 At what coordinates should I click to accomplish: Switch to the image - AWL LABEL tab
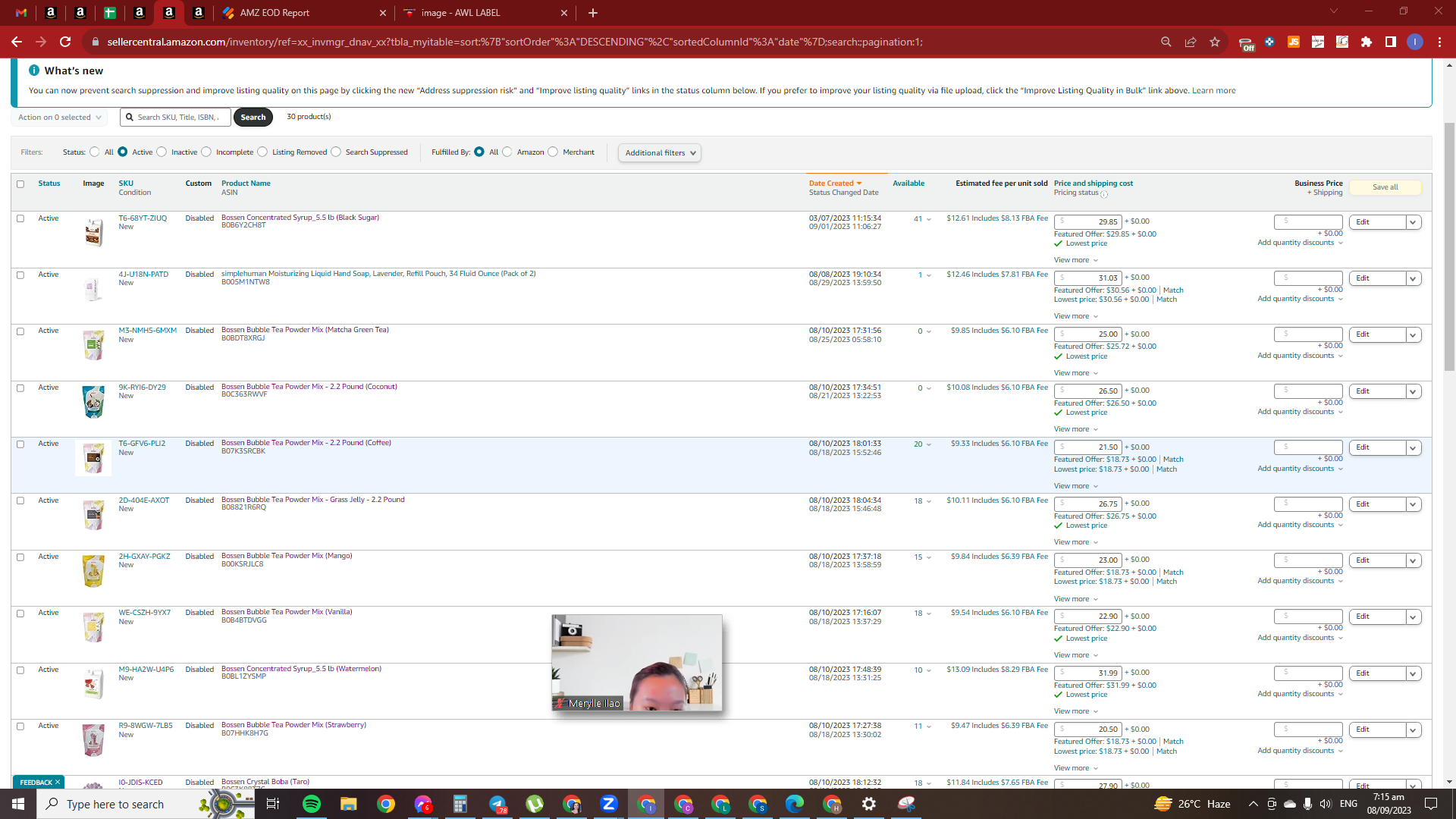coord(485,13)
